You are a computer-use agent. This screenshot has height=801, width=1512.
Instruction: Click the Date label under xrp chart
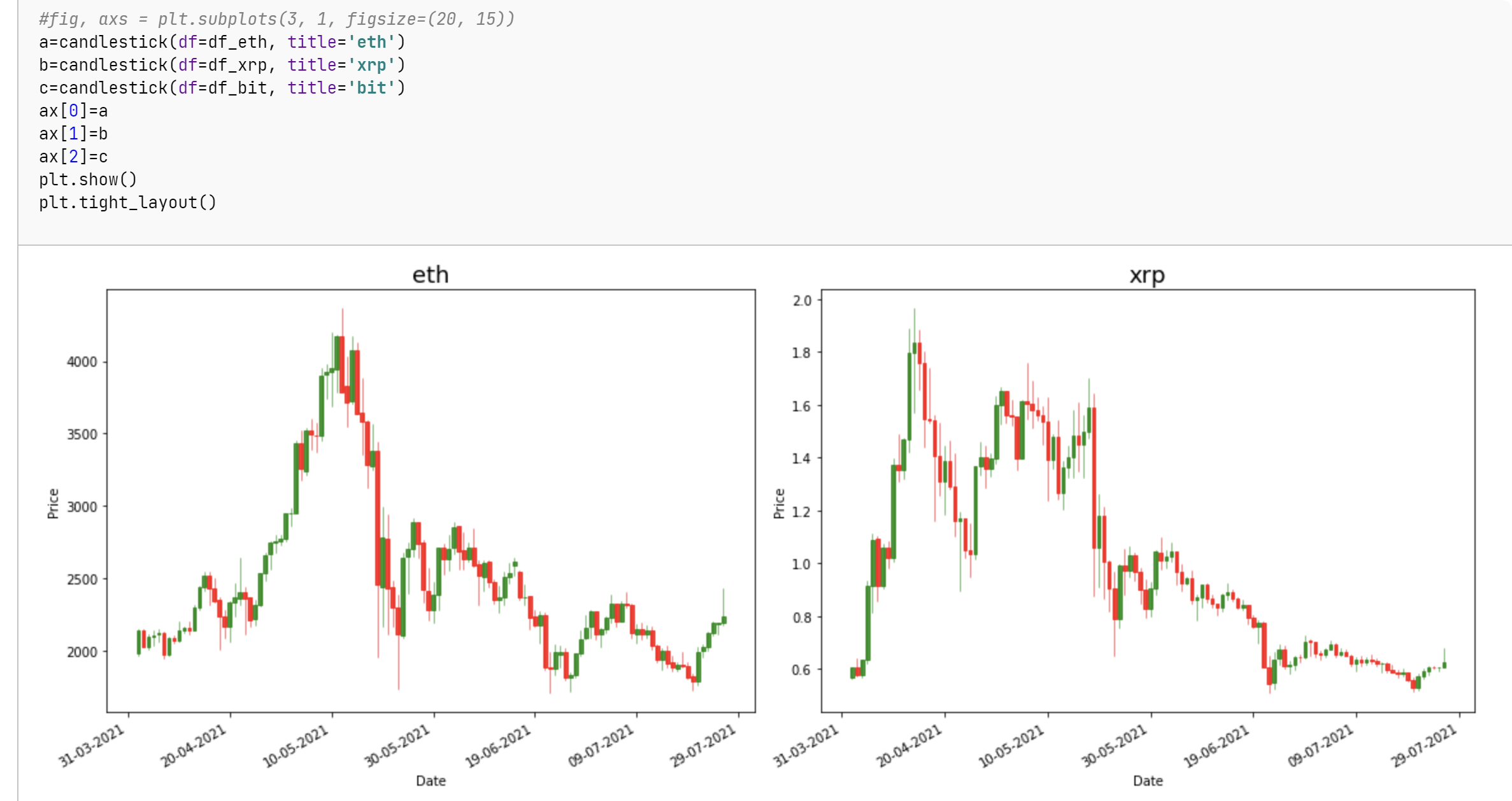tap(1148, 781)
